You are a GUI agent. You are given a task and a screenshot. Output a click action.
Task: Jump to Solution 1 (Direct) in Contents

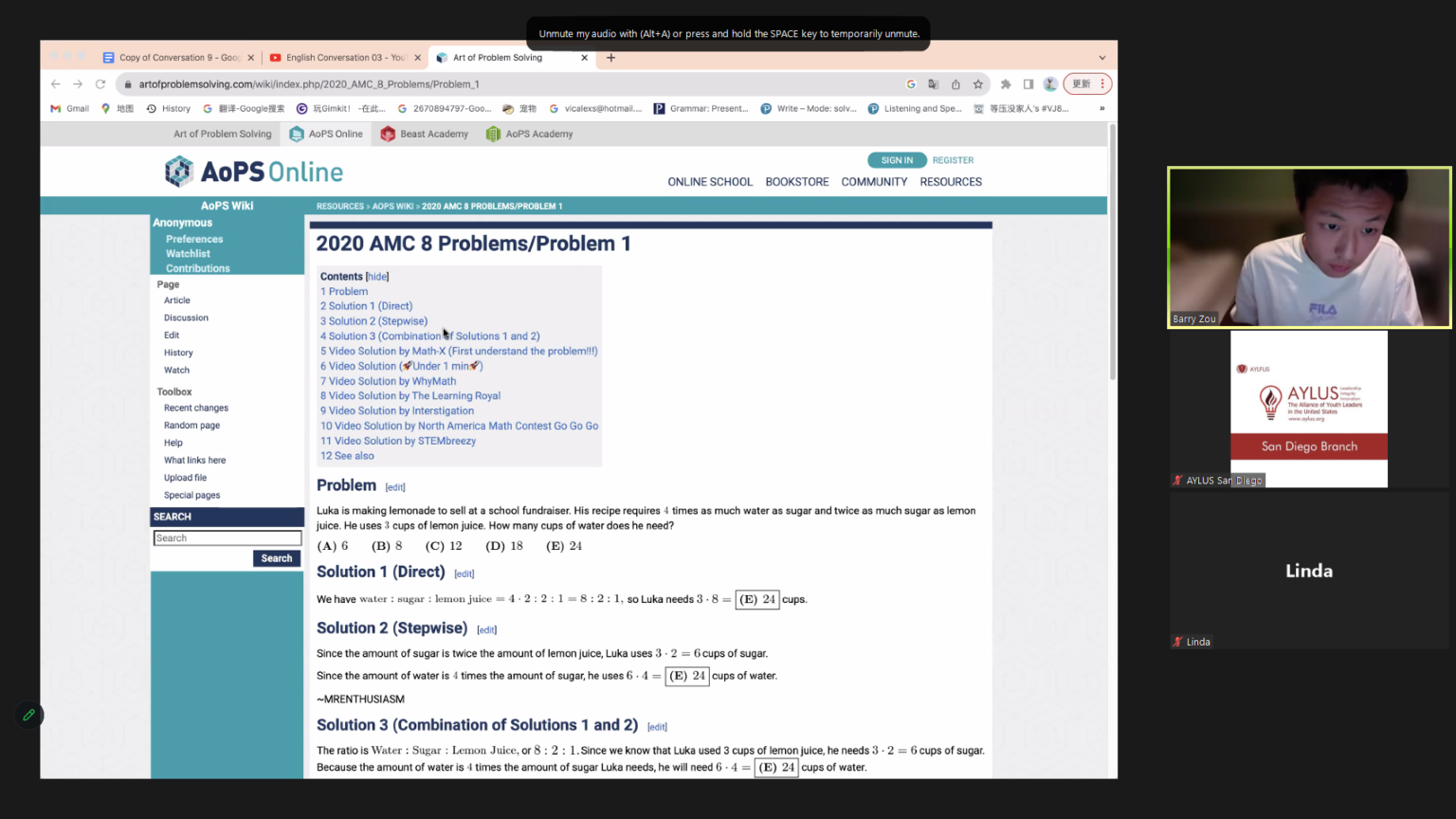(x=366, y=306)
